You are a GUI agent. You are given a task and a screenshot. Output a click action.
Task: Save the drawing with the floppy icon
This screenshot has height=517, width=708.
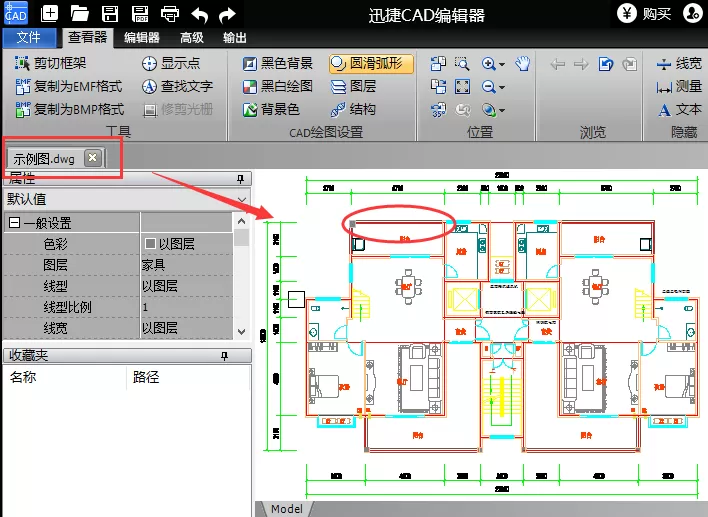(110, 14)
